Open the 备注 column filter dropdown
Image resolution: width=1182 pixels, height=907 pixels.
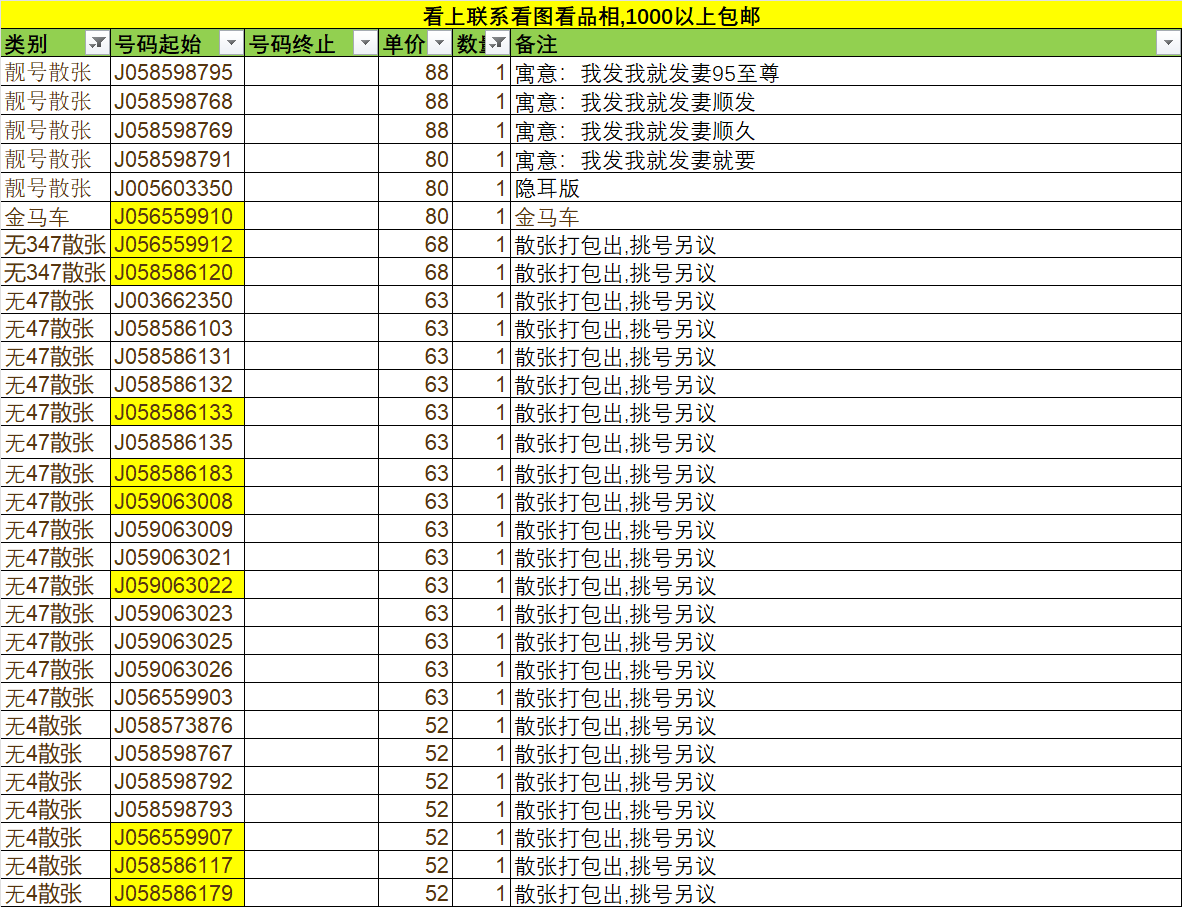point(1168,44)
